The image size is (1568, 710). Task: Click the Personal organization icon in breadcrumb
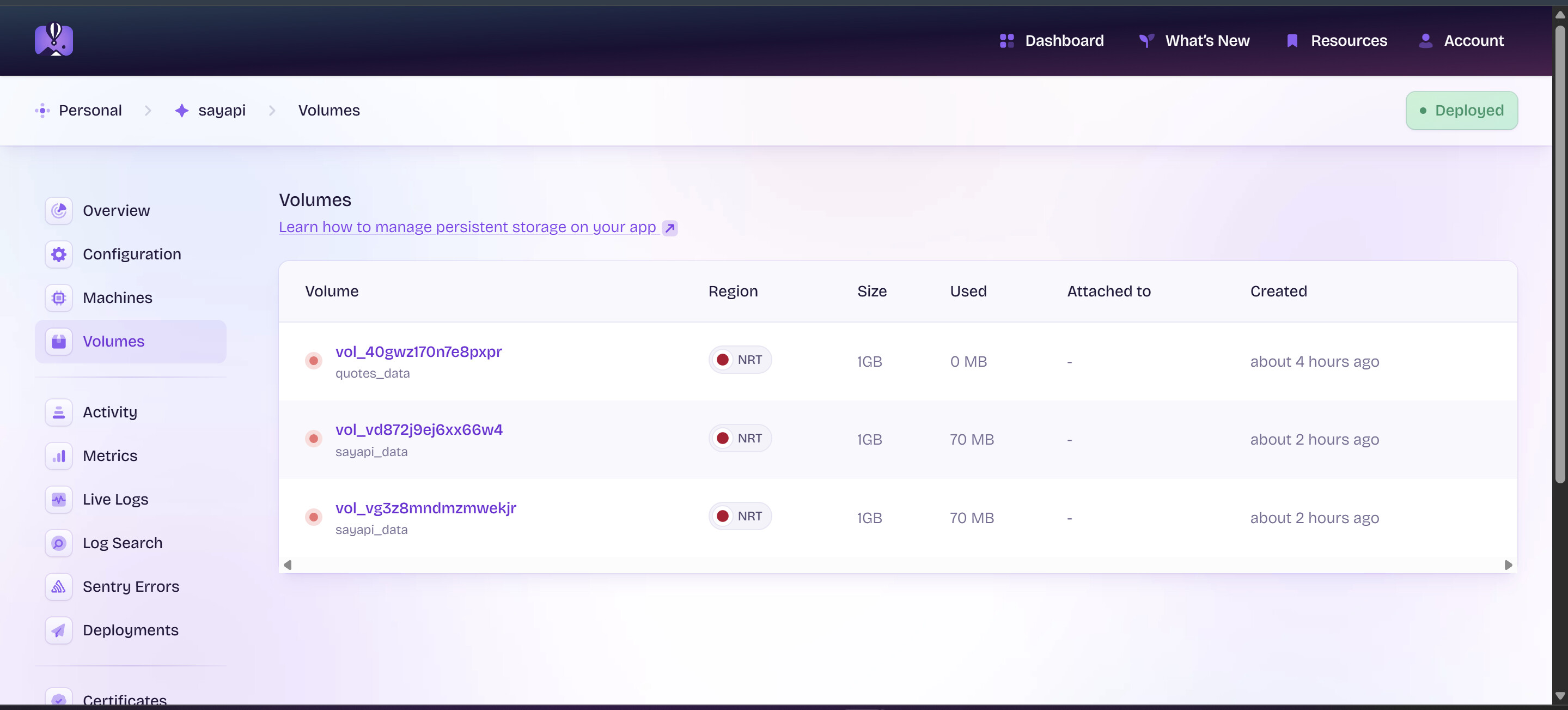42,110
